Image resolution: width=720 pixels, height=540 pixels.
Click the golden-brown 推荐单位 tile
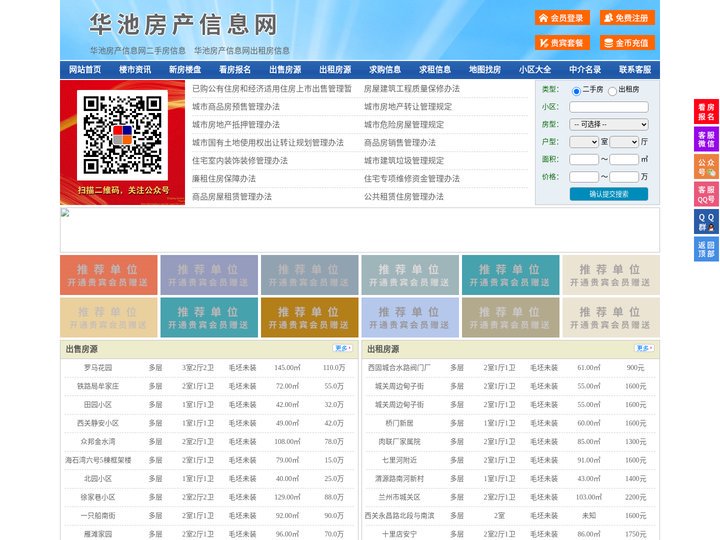pos(309,317)
